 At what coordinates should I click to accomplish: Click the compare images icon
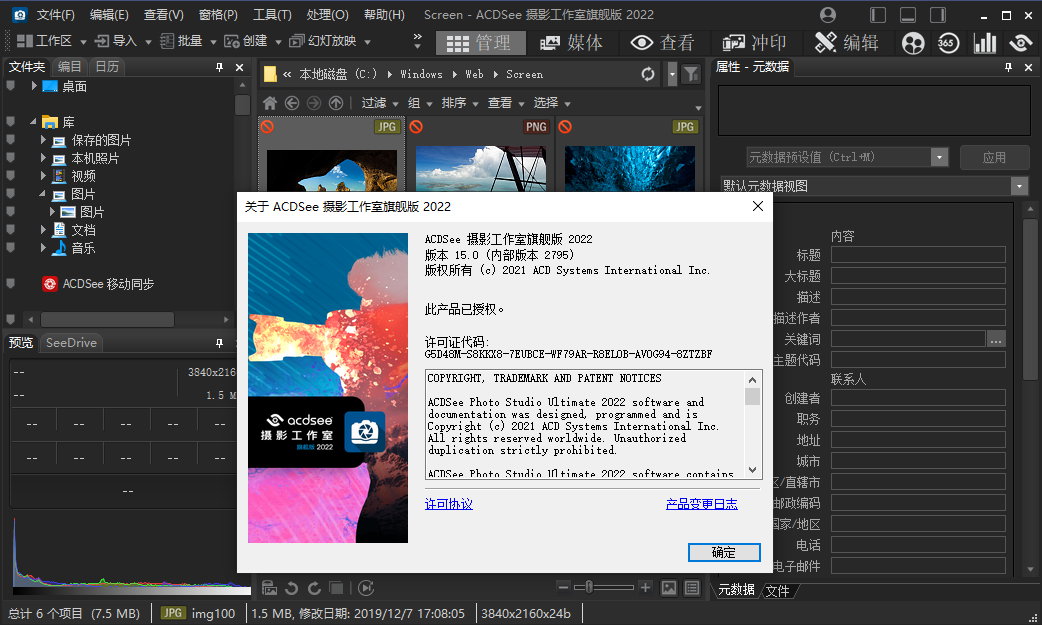tap(337, 588)
